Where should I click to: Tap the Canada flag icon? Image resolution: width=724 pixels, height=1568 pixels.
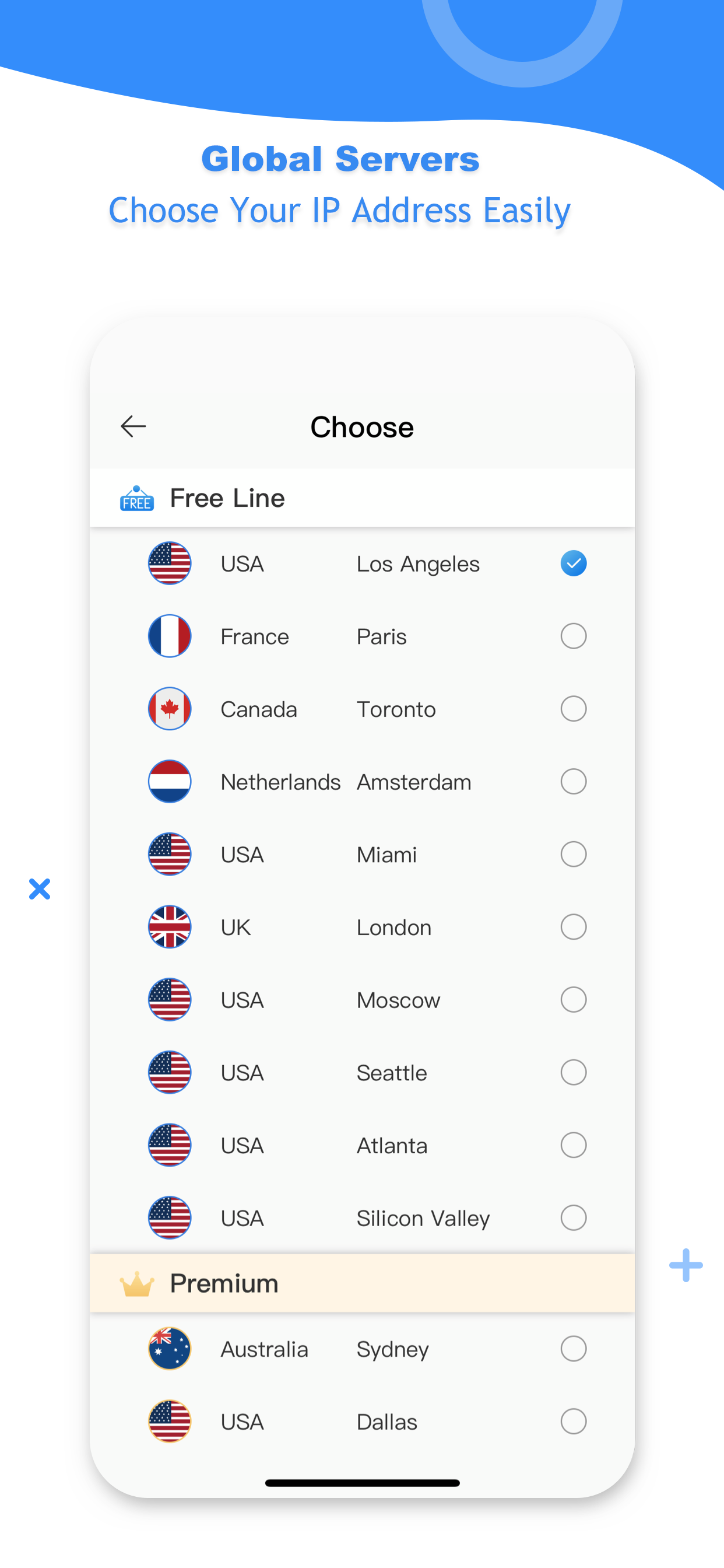coord(170,709)
